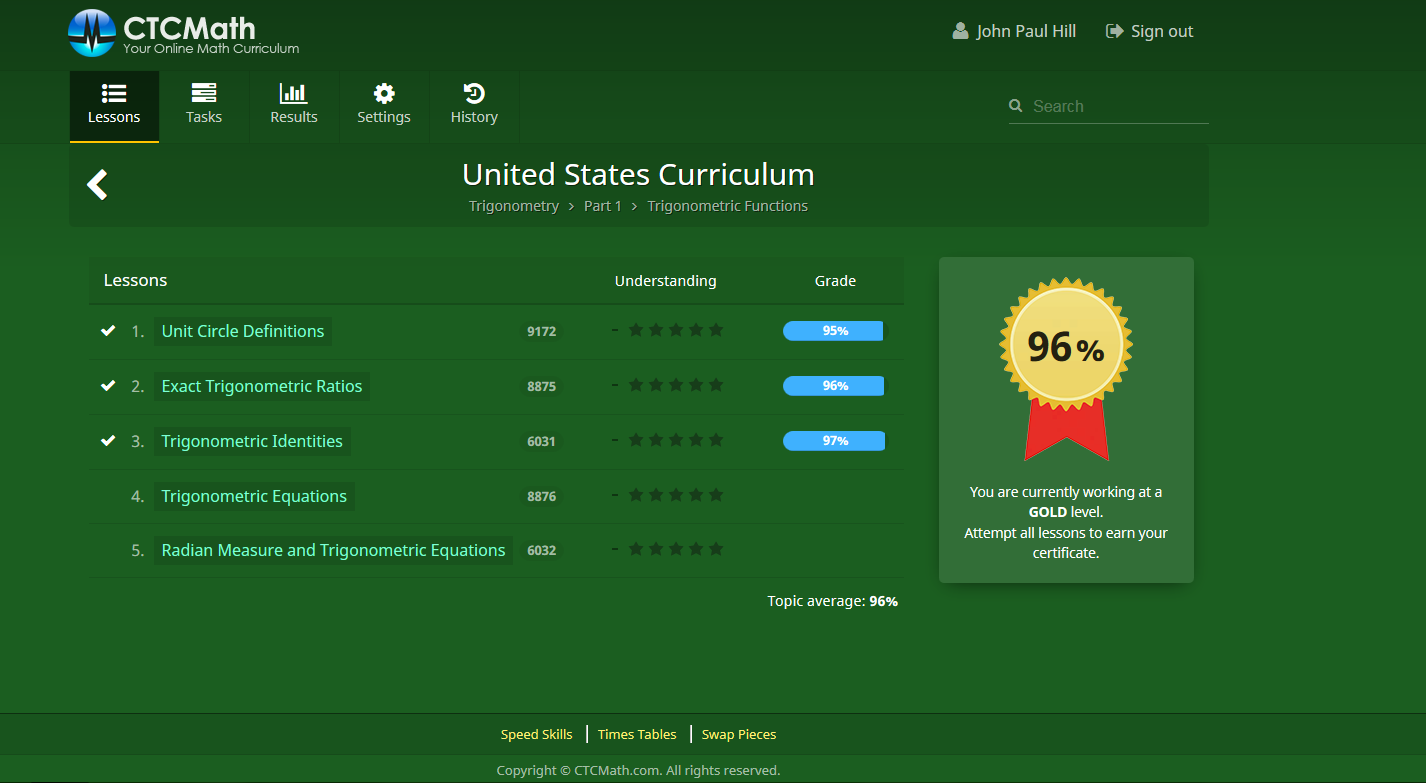Click the John Paul Hill username
The height and width of the screenshot is (783, 1426).
click(1026, 31)
